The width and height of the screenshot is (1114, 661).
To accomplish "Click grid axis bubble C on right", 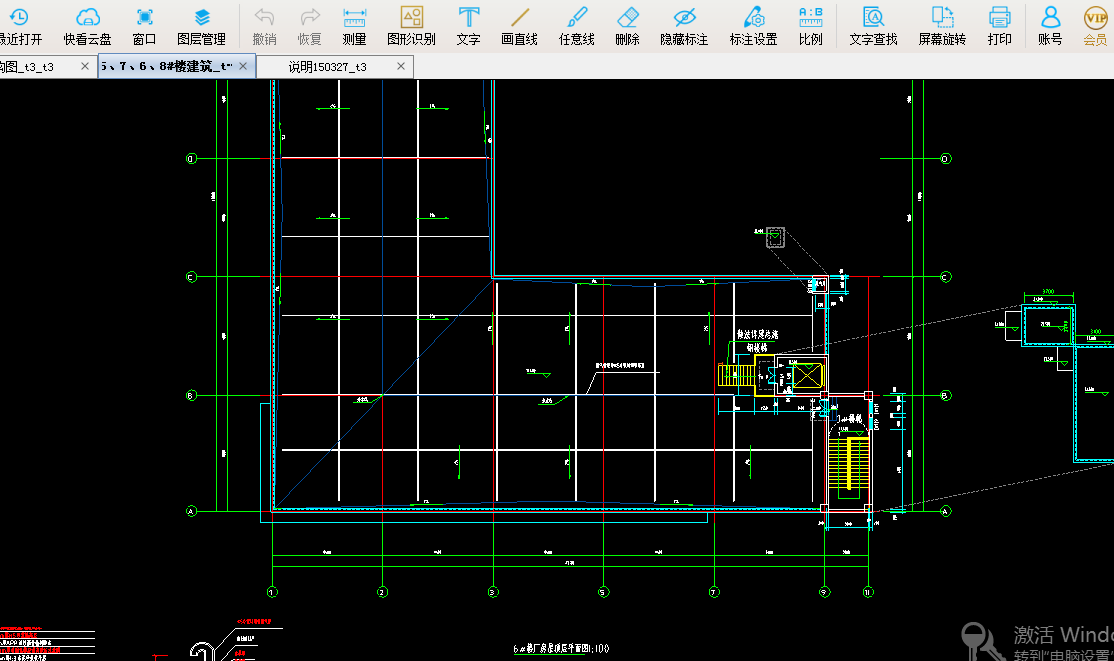I will click(x=946, y=277).
